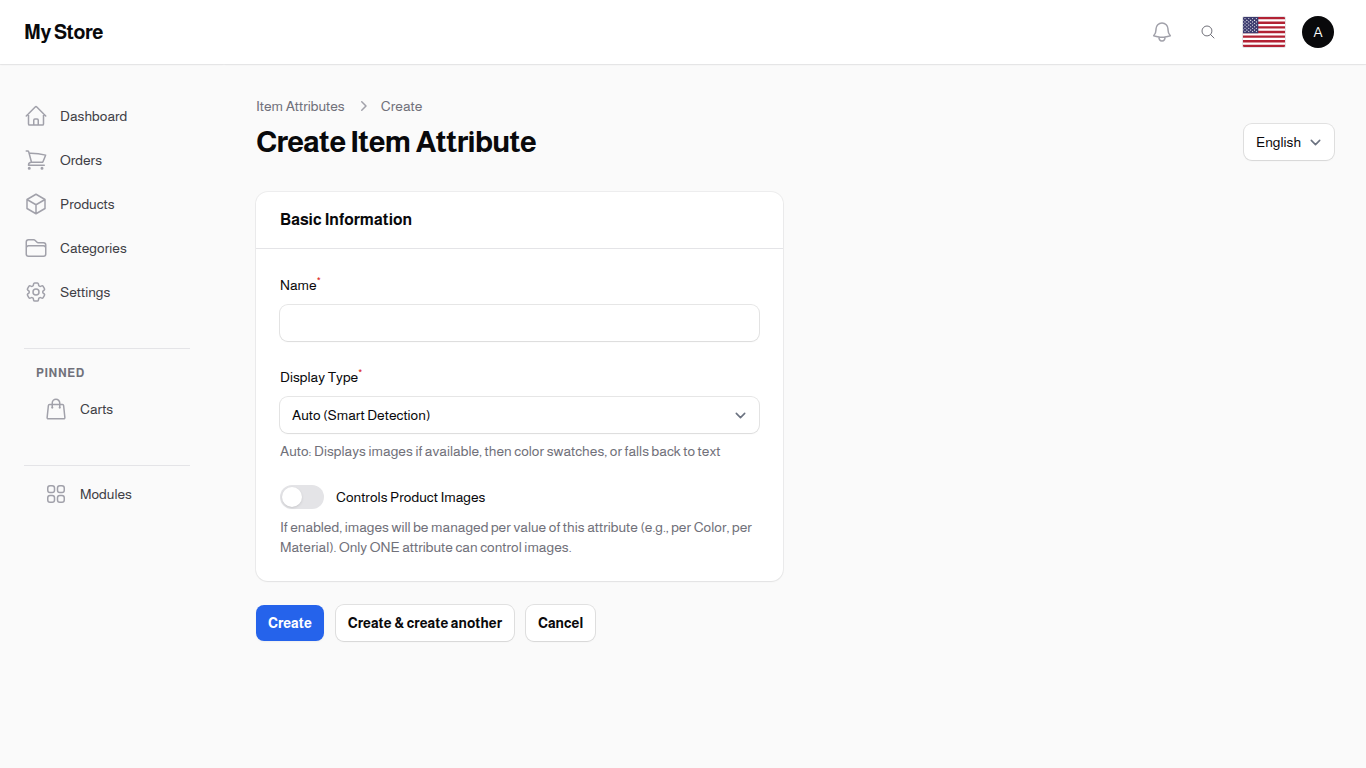
Task: Click inside the Name input field
Action: tap(519, 323)
